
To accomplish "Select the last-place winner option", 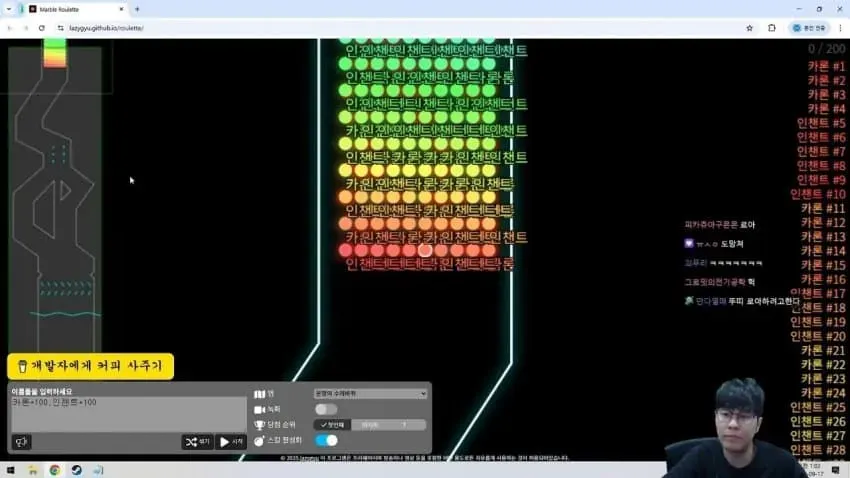I will 370,425.
